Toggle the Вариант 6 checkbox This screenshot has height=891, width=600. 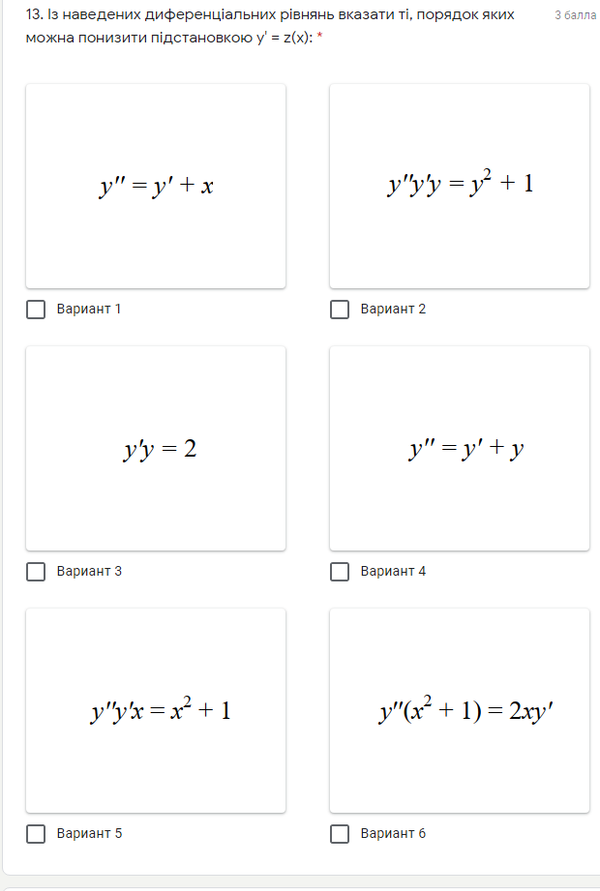[340, 833]
